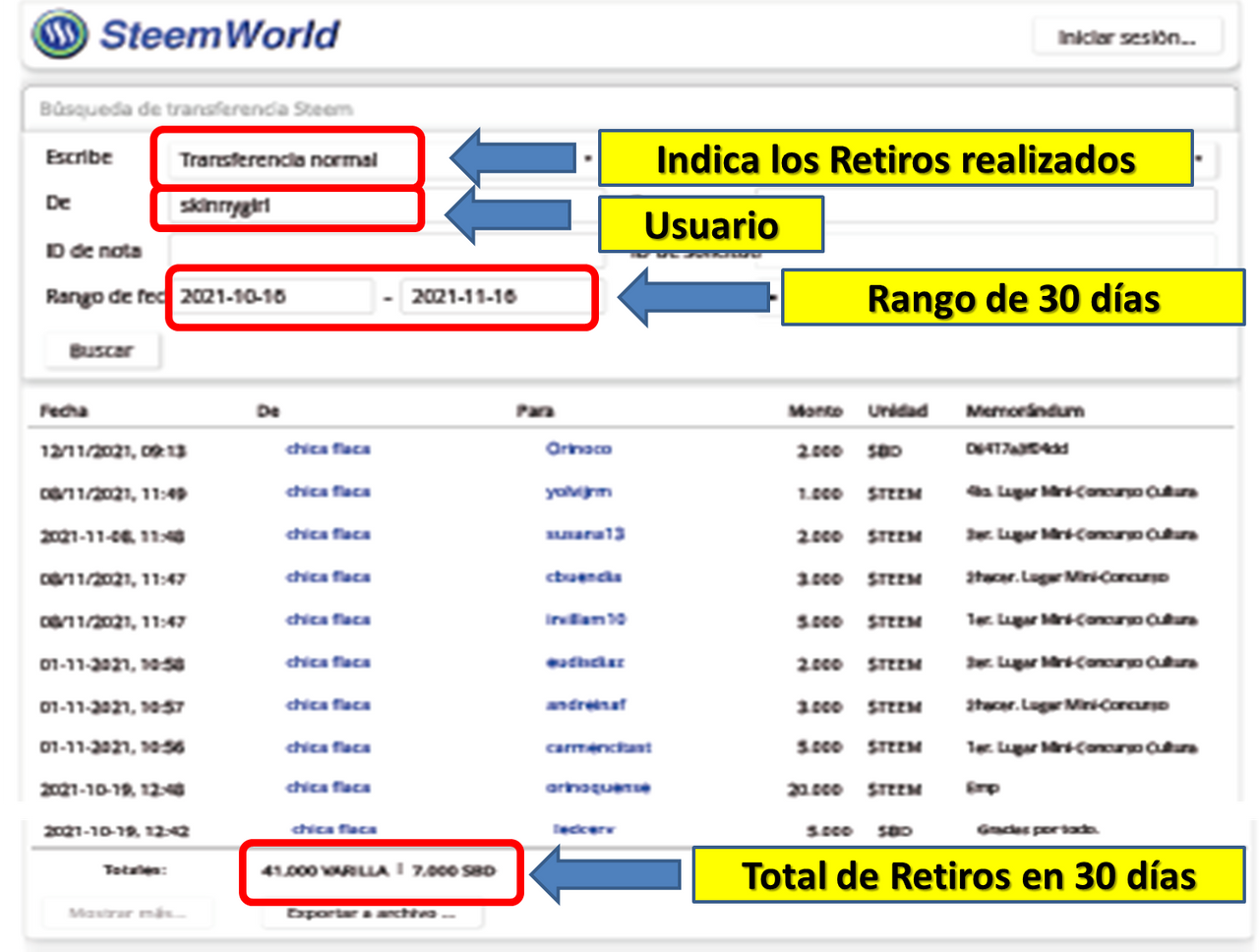Image resolution: width=1259 pixels, height=952 pixels.
Task: Select the 1.000 amount in yolvijrm row
Action: point(820,494)
